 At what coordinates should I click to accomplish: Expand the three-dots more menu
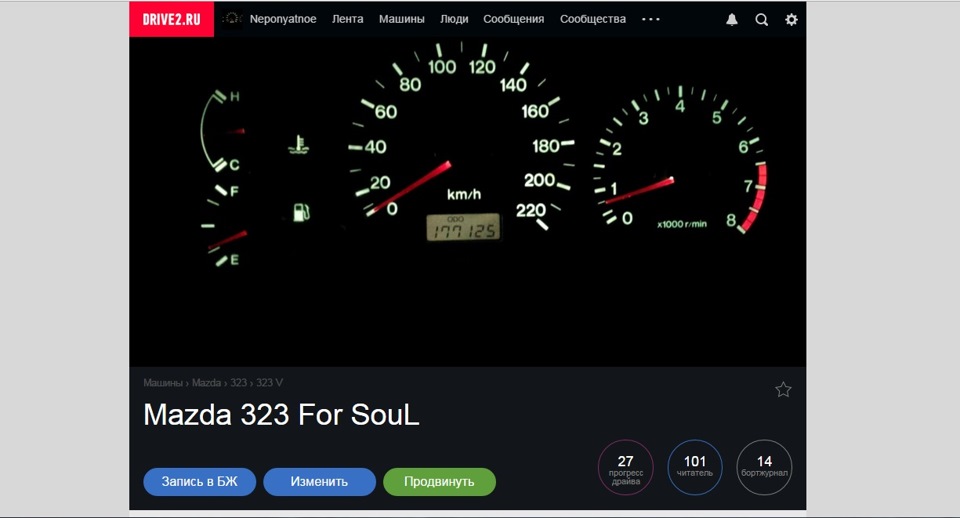pyautogui.click(x=650, y=19)
